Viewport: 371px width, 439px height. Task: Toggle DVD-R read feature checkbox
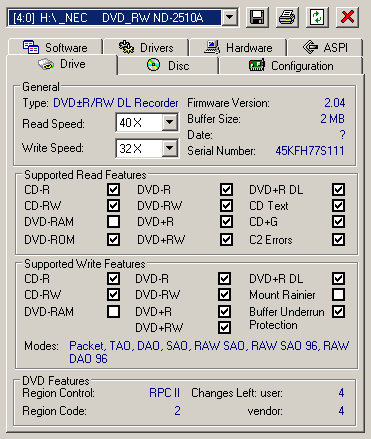(226, 190)
